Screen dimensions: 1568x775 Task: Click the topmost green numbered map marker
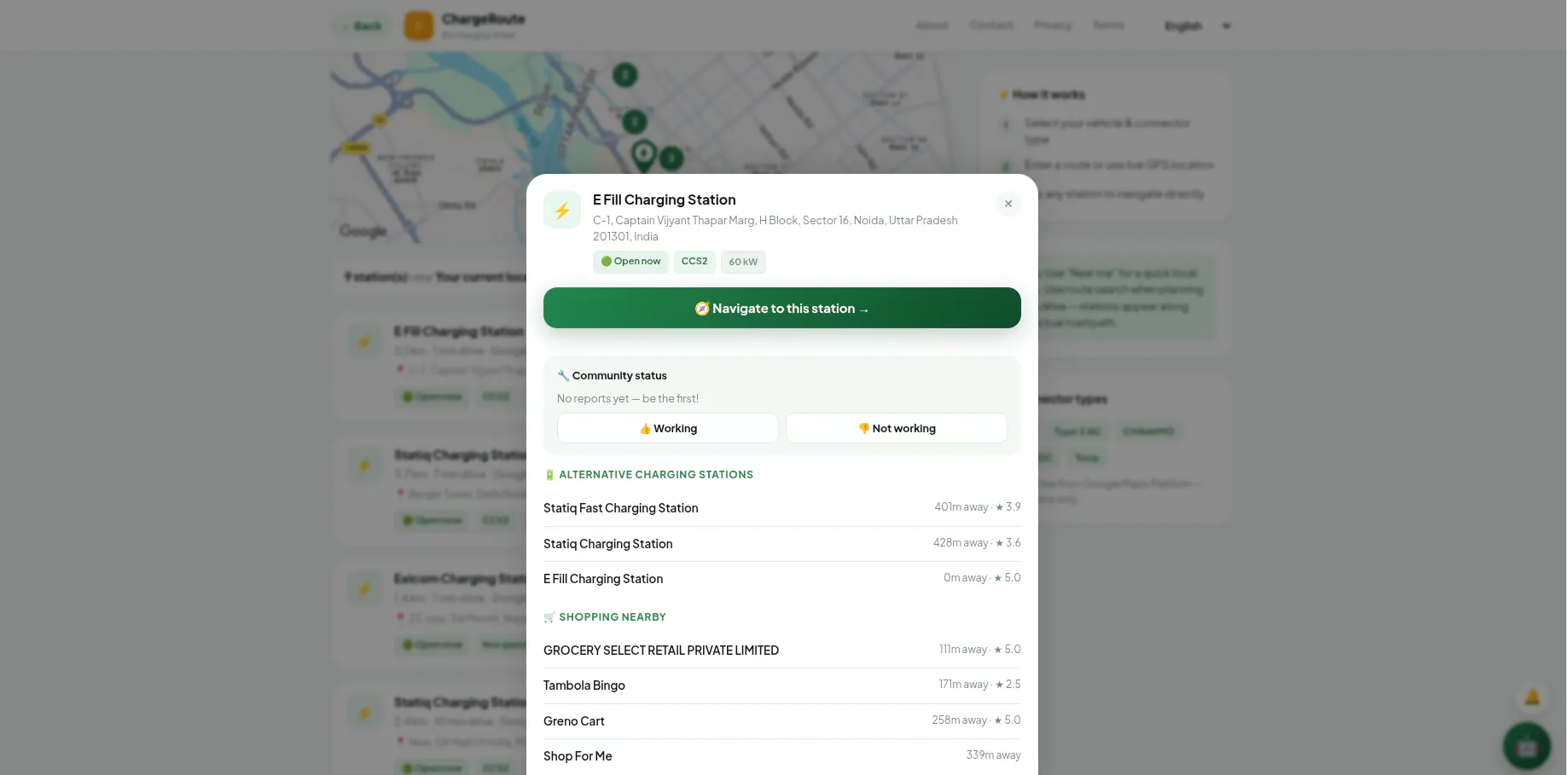625,75
